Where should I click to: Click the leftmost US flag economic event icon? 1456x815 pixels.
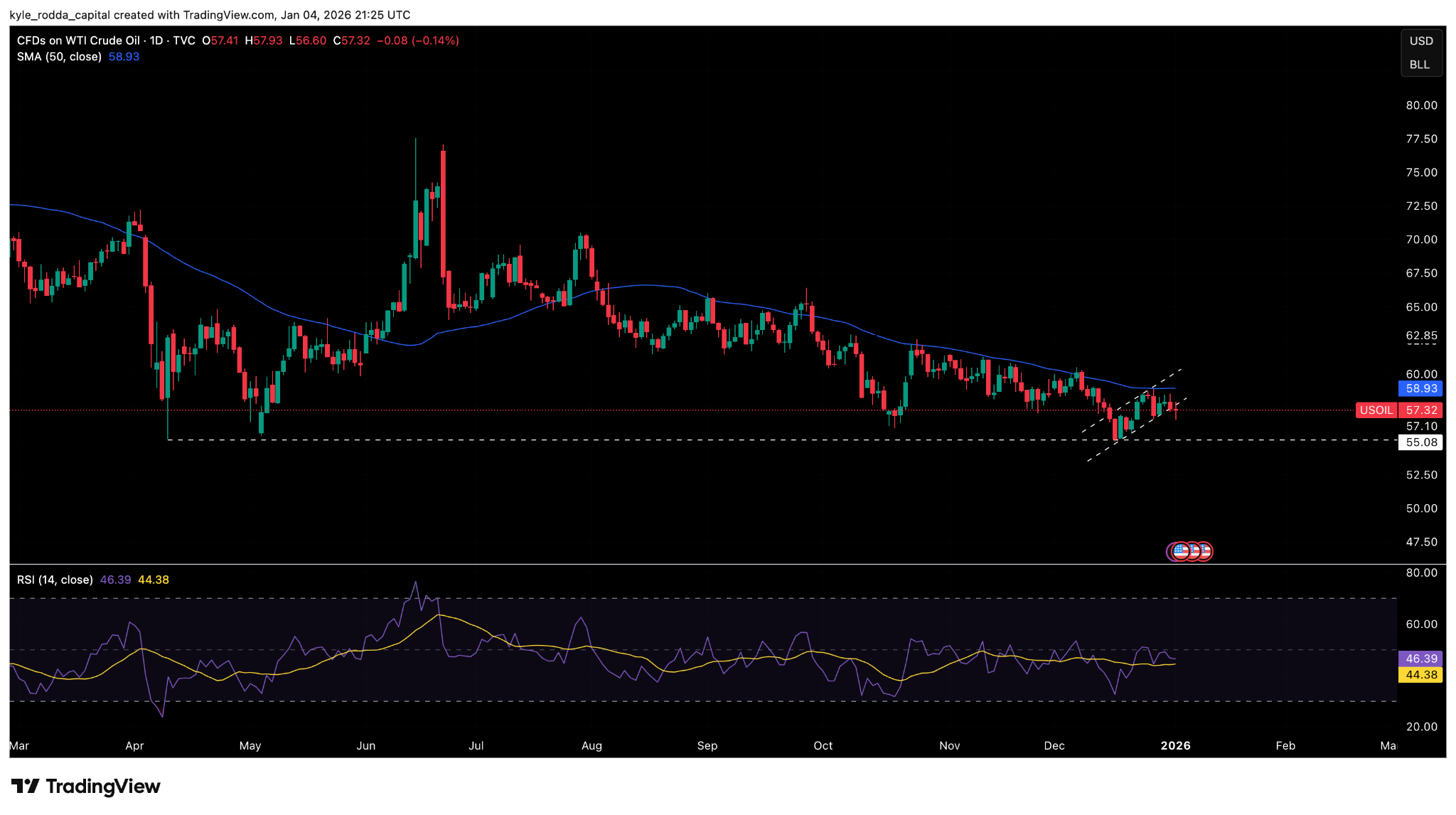pyautogui.click(x=1181, y=551)
